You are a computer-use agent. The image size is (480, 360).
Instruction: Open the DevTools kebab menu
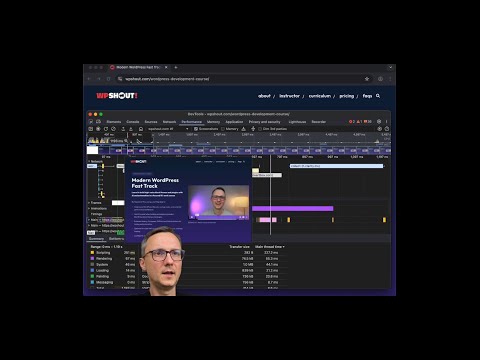click(387, 122)
